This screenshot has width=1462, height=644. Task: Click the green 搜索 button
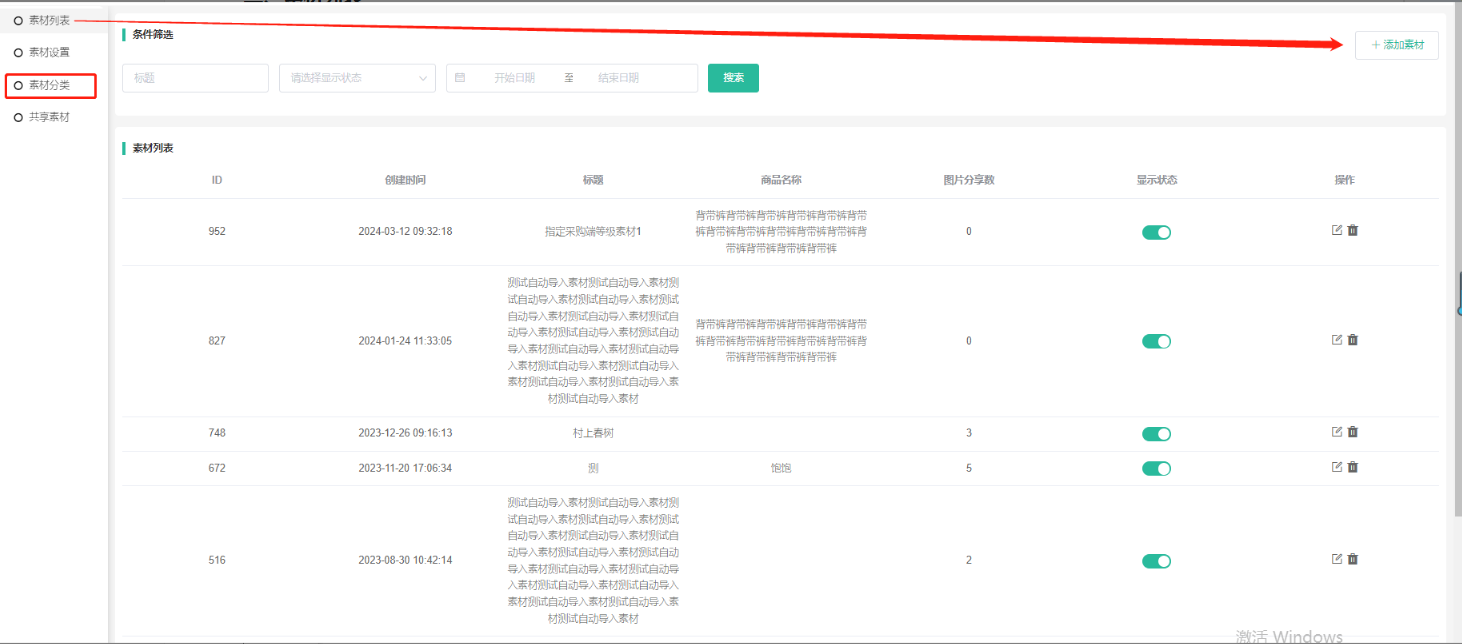(733, 78)
